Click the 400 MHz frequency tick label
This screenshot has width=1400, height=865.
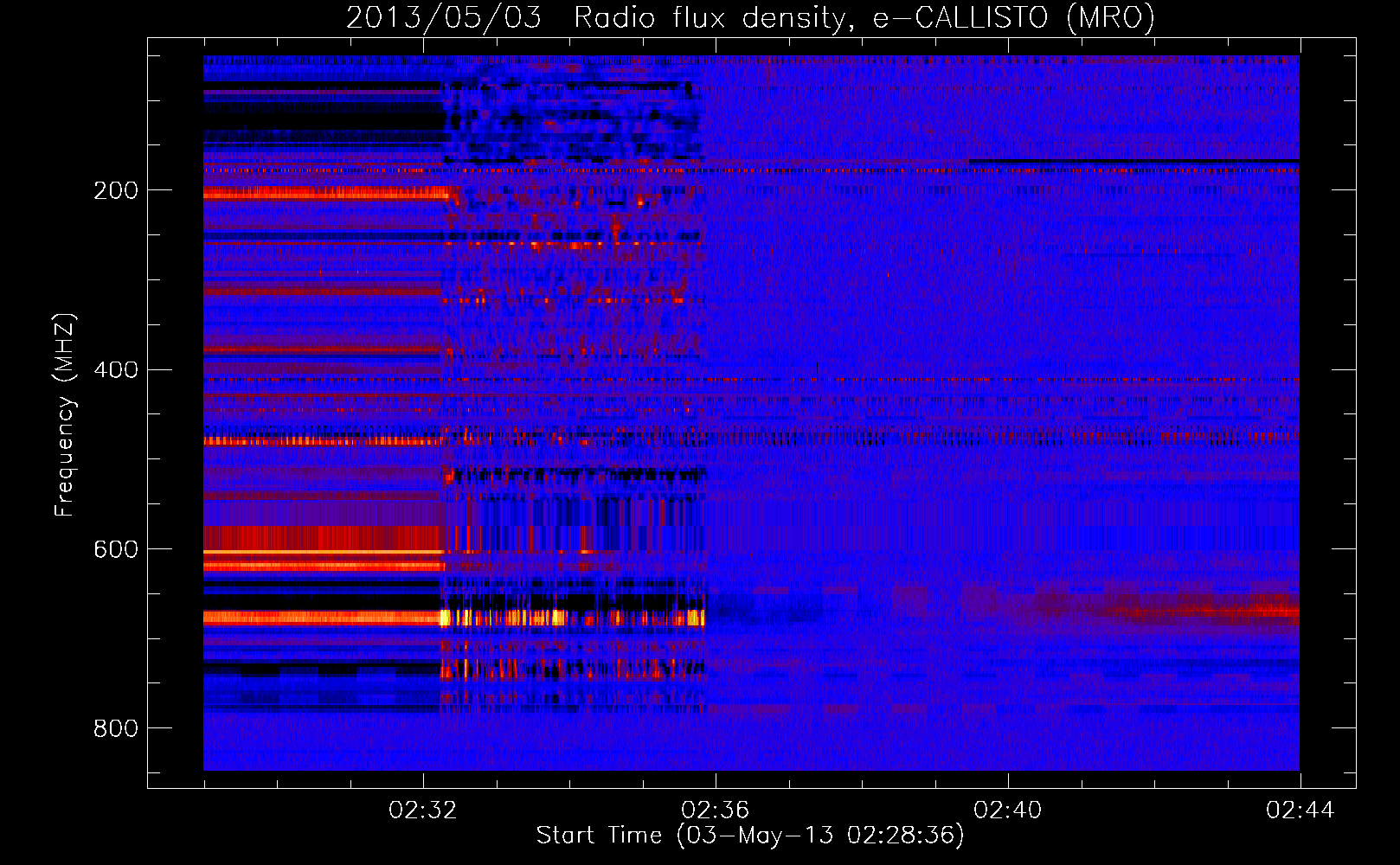point(116,370)
